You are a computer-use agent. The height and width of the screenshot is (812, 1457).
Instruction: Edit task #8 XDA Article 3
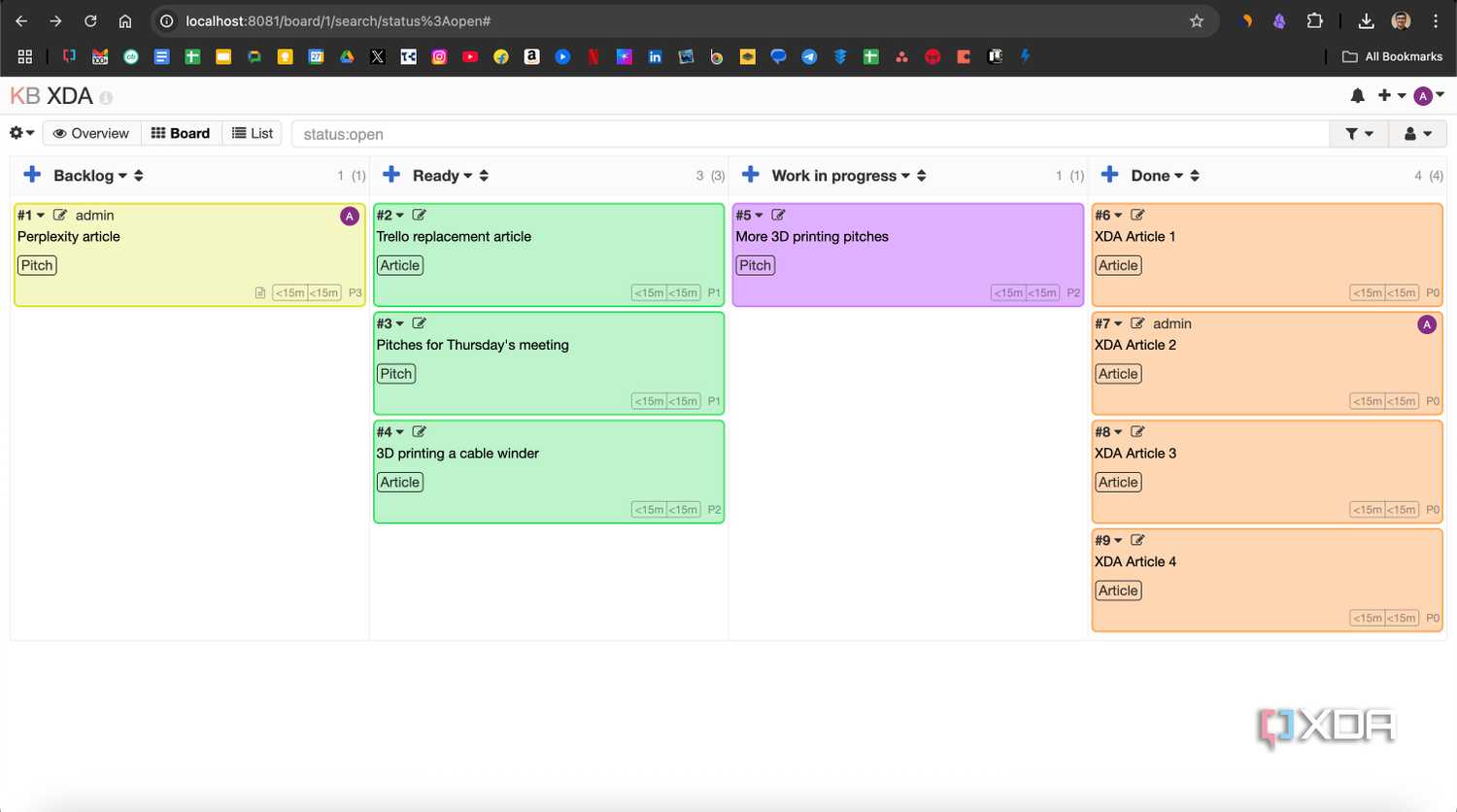click(1137, 431)
